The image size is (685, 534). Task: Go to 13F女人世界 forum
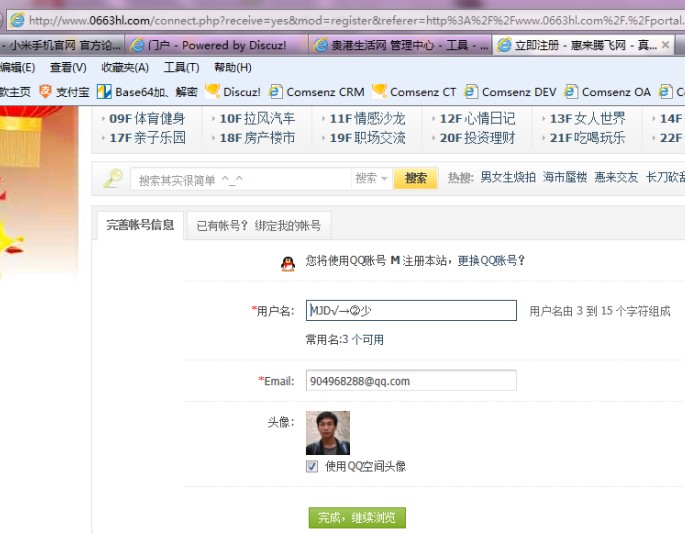[588, 118]
